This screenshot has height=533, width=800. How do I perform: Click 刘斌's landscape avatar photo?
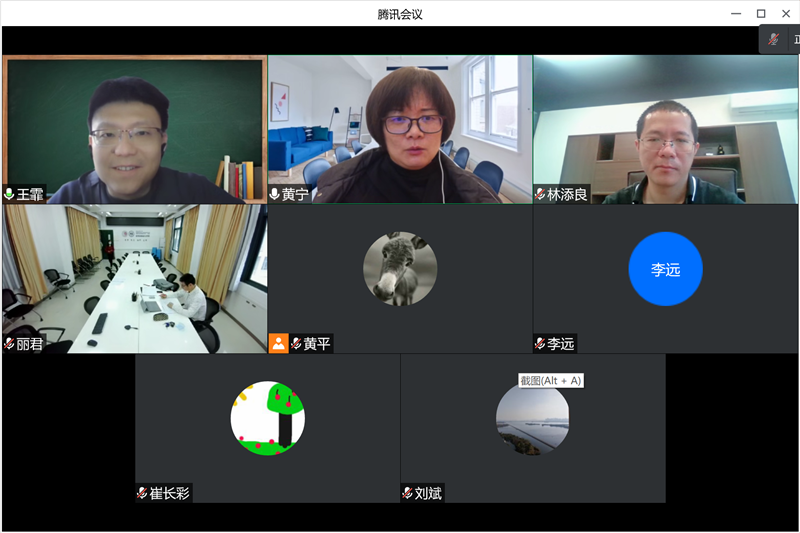click(533, 420)
